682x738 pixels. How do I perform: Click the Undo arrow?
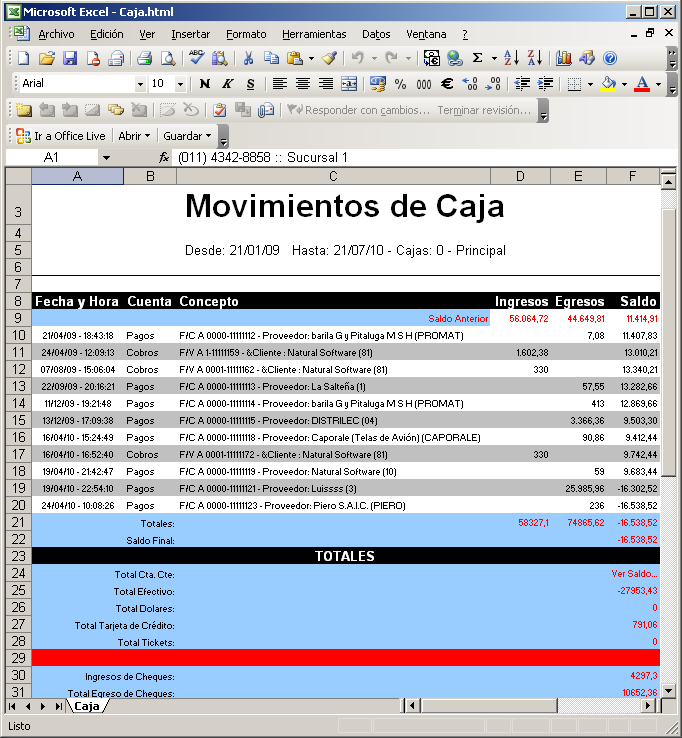(358, 58)
